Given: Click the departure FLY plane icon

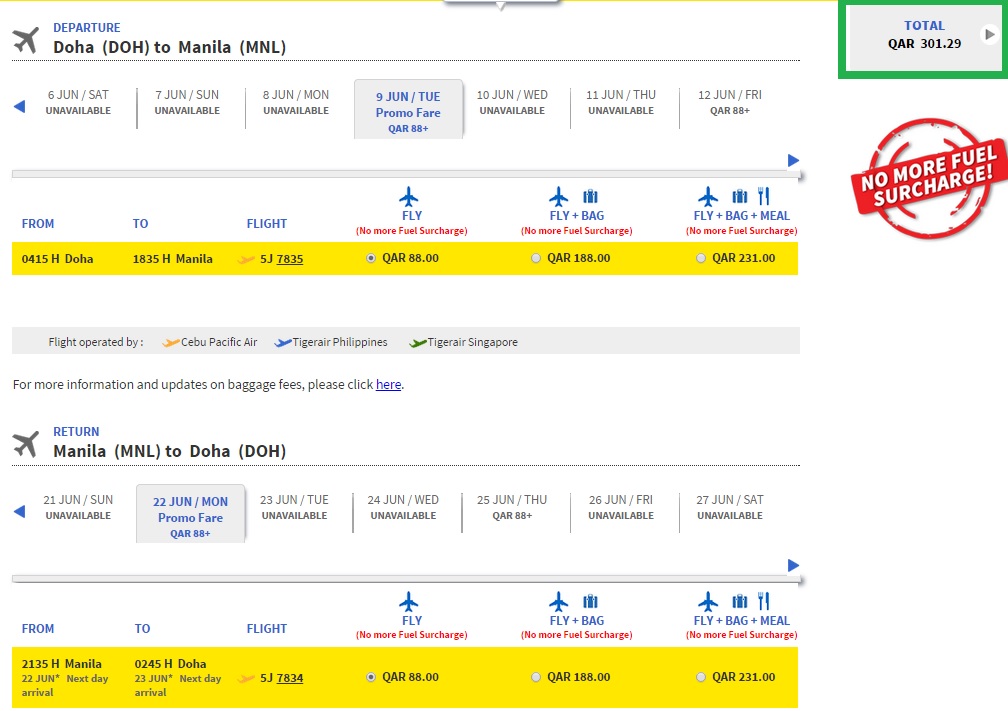Looking at the screenshot, I should click(x=409, y=196).
